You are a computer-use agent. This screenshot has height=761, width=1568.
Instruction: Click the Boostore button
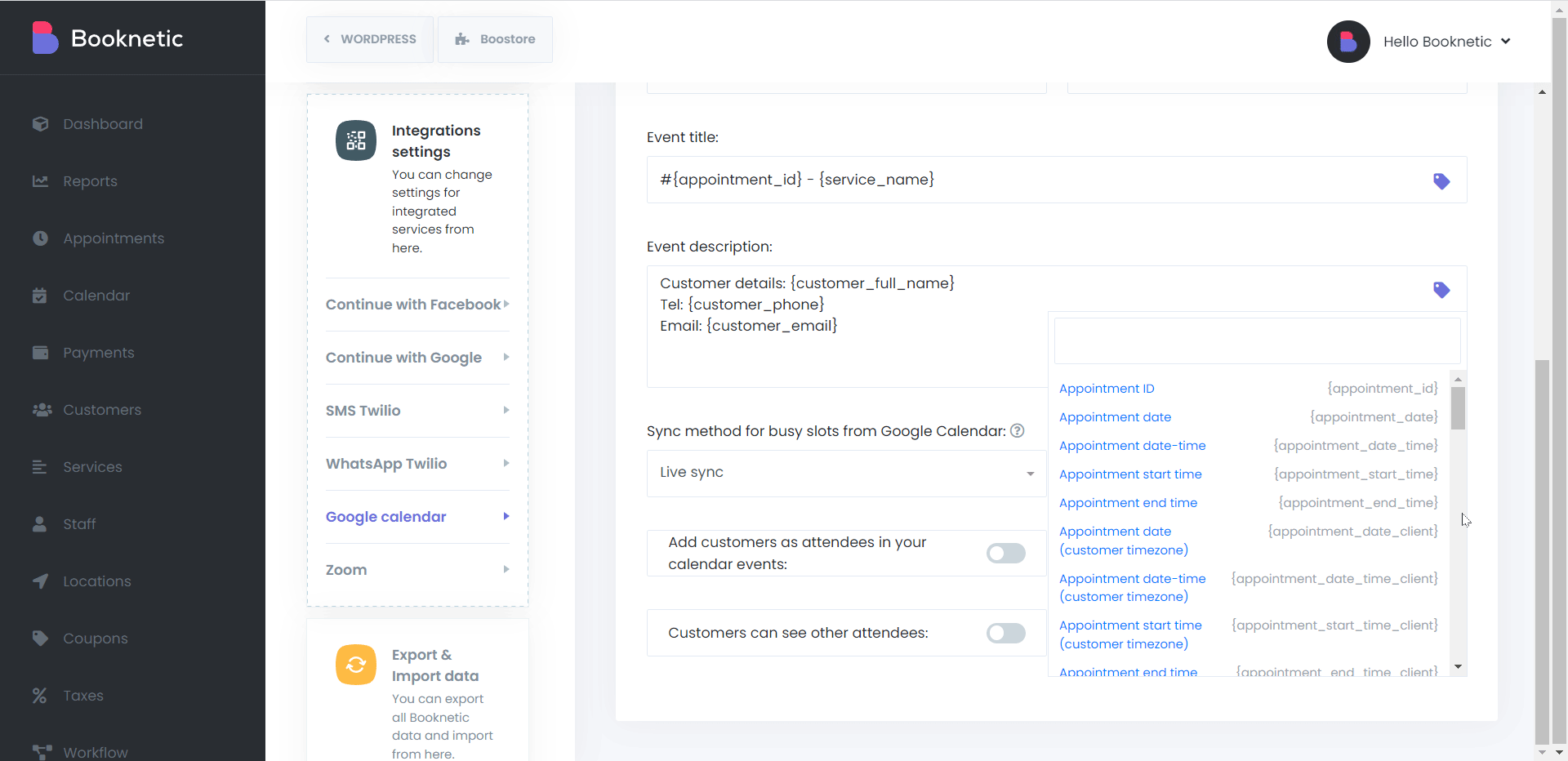coord(495,39)
